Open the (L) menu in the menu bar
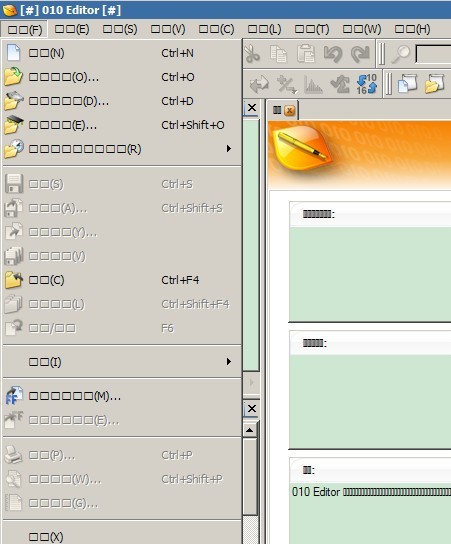The height and width of the screenshot is (544, 451). 264,29
